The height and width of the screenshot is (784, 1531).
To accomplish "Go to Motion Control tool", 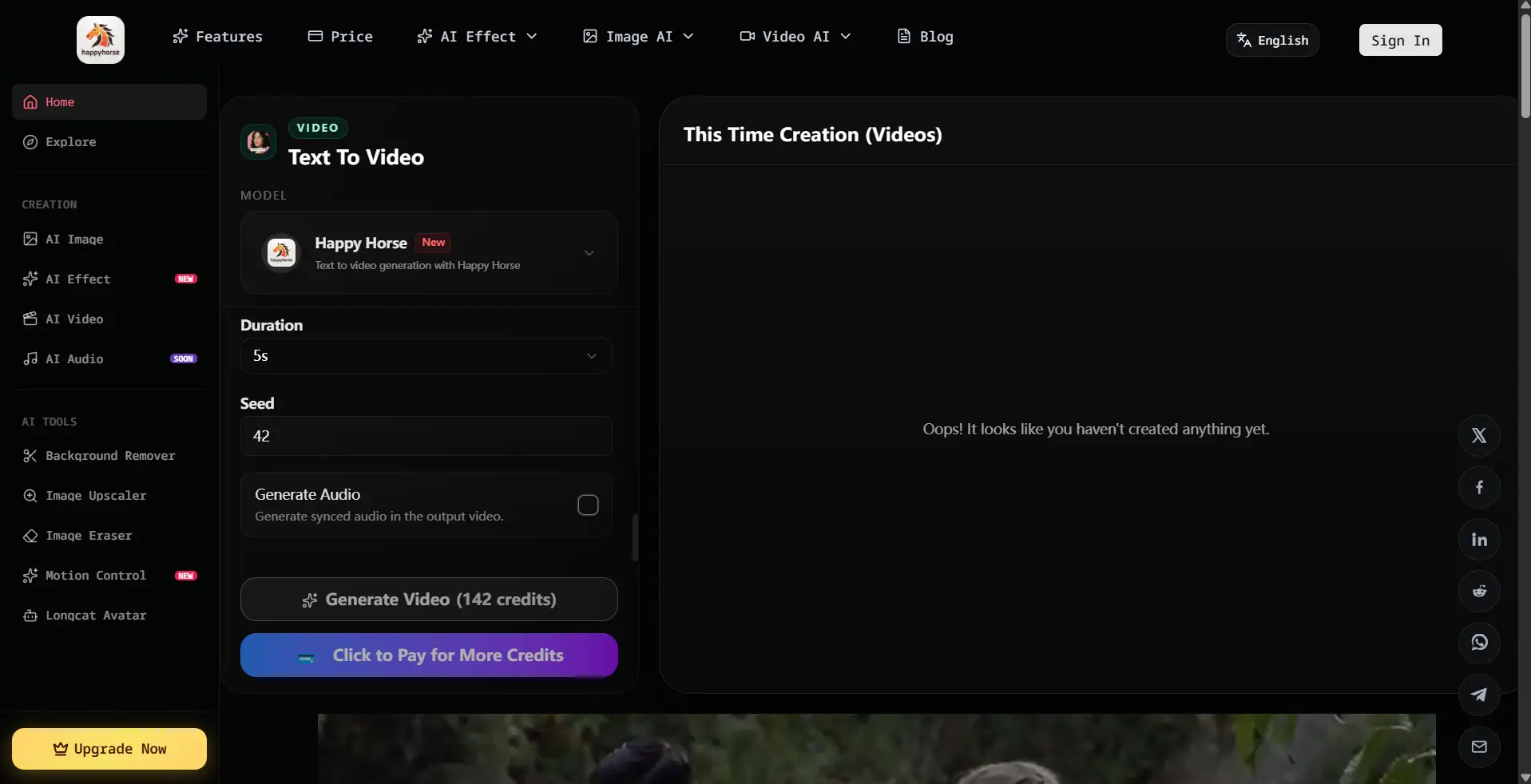I will click(x=95, y=576).
